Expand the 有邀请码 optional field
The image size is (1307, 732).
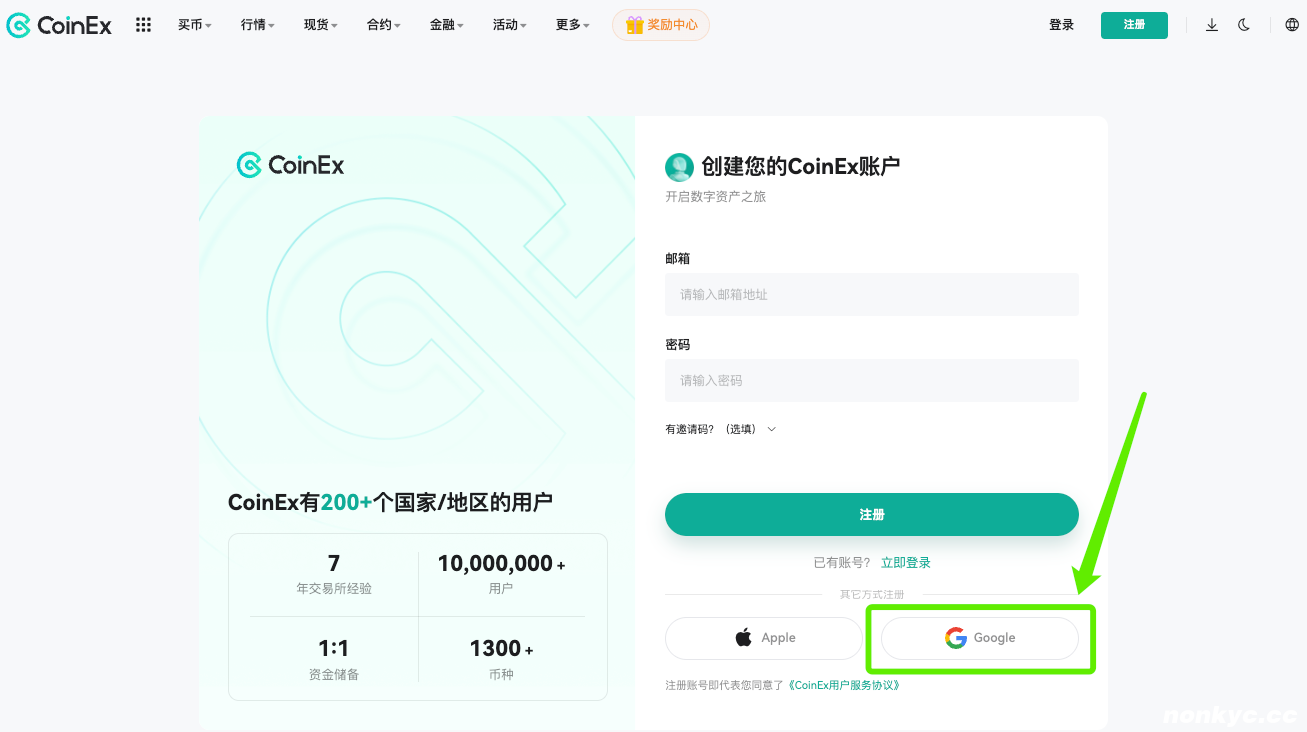(721, 429)
